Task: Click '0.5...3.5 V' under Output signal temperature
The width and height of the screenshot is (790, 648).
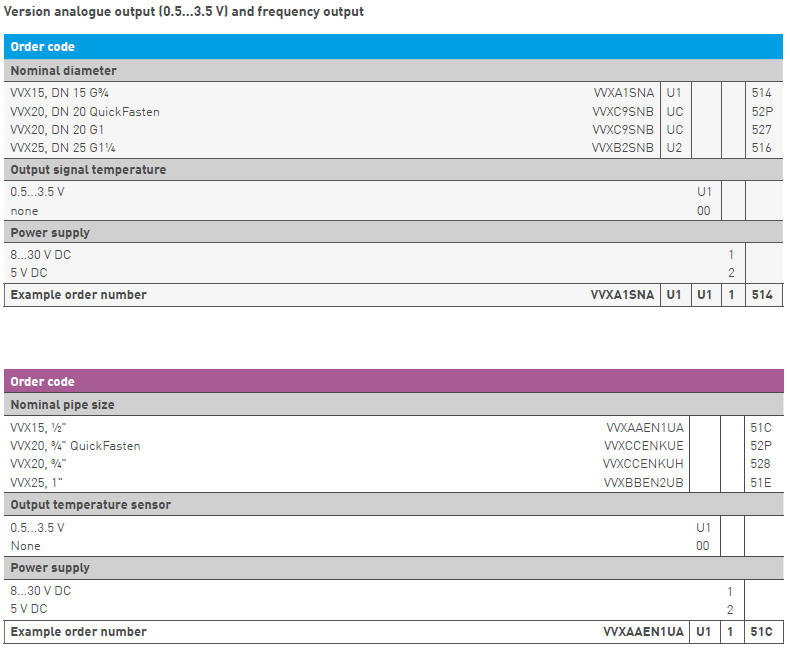Action: click(x=37, y=191)
